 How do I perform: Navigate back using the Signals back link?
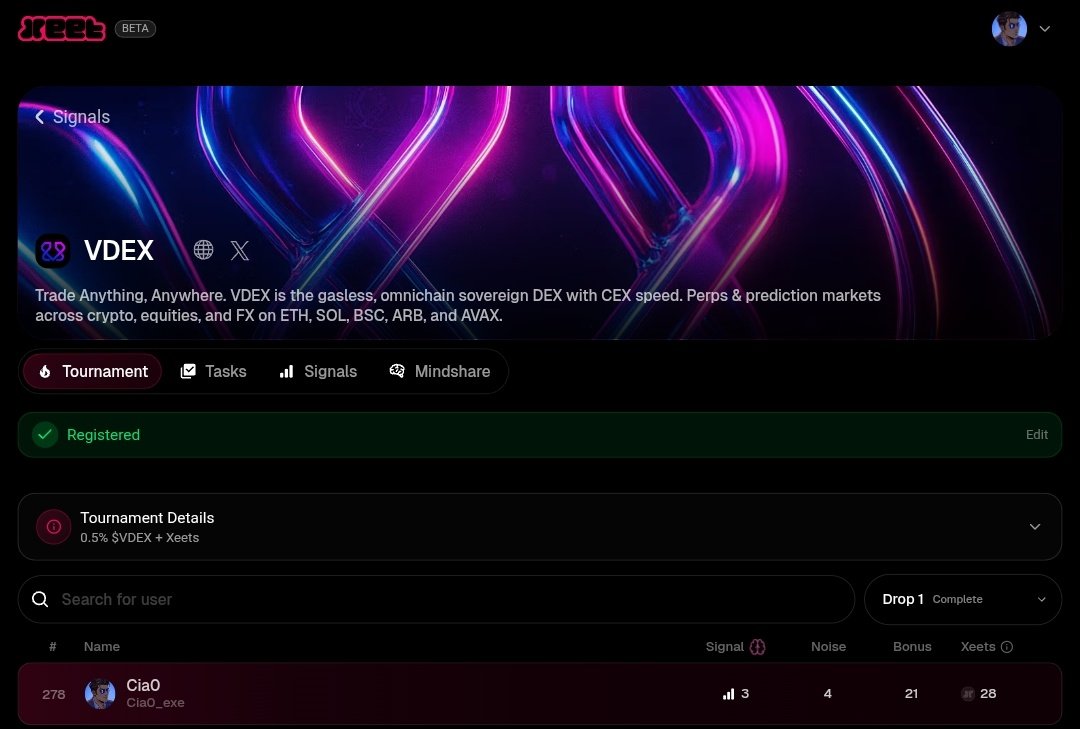[x=71, y=117]
